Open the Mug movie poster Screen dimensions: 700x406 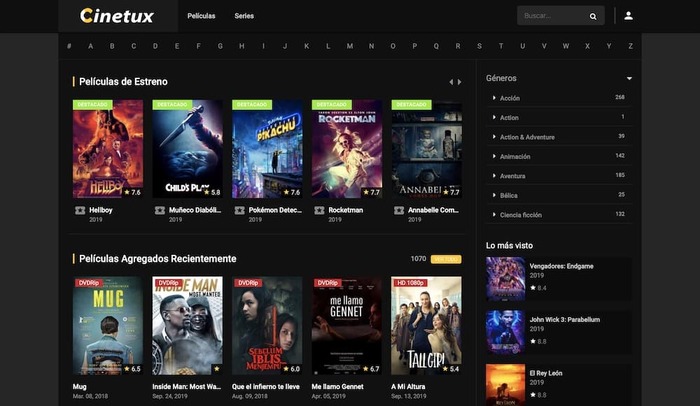108,326
